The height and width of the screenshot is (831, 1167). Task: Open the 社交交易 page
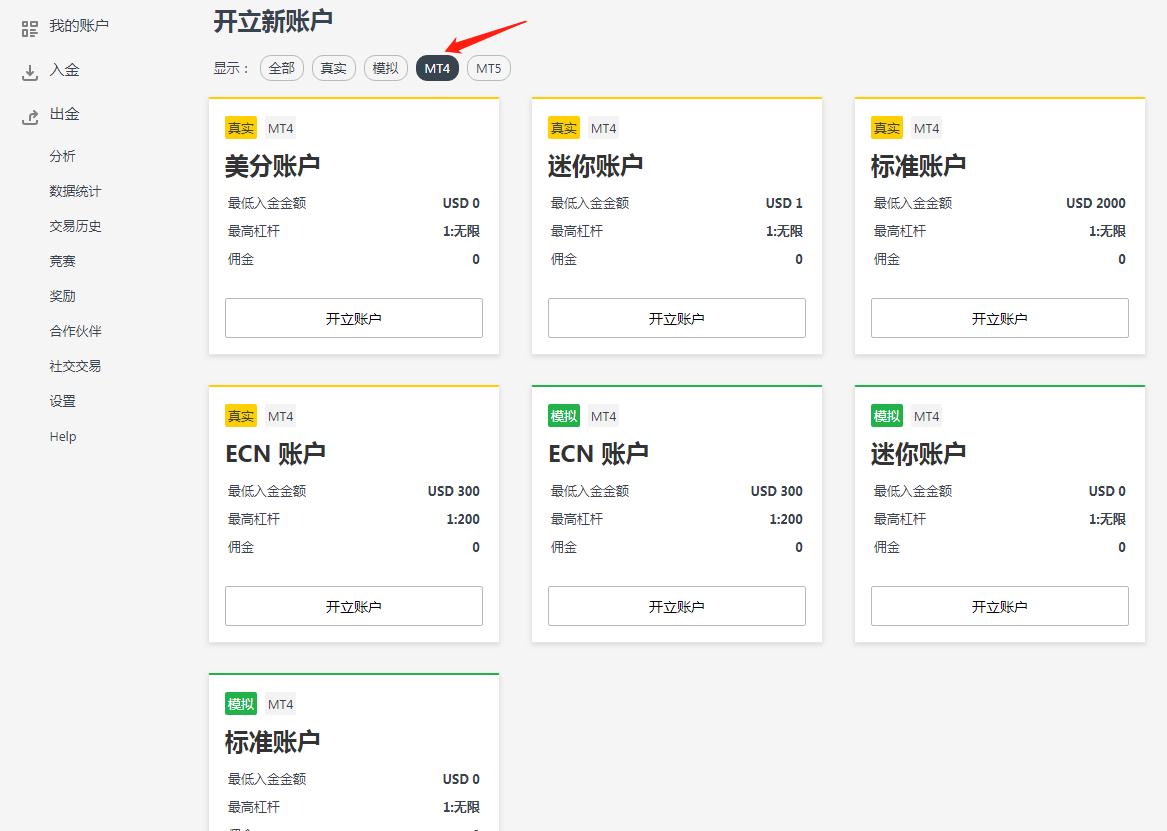click(x=75, y=366)
